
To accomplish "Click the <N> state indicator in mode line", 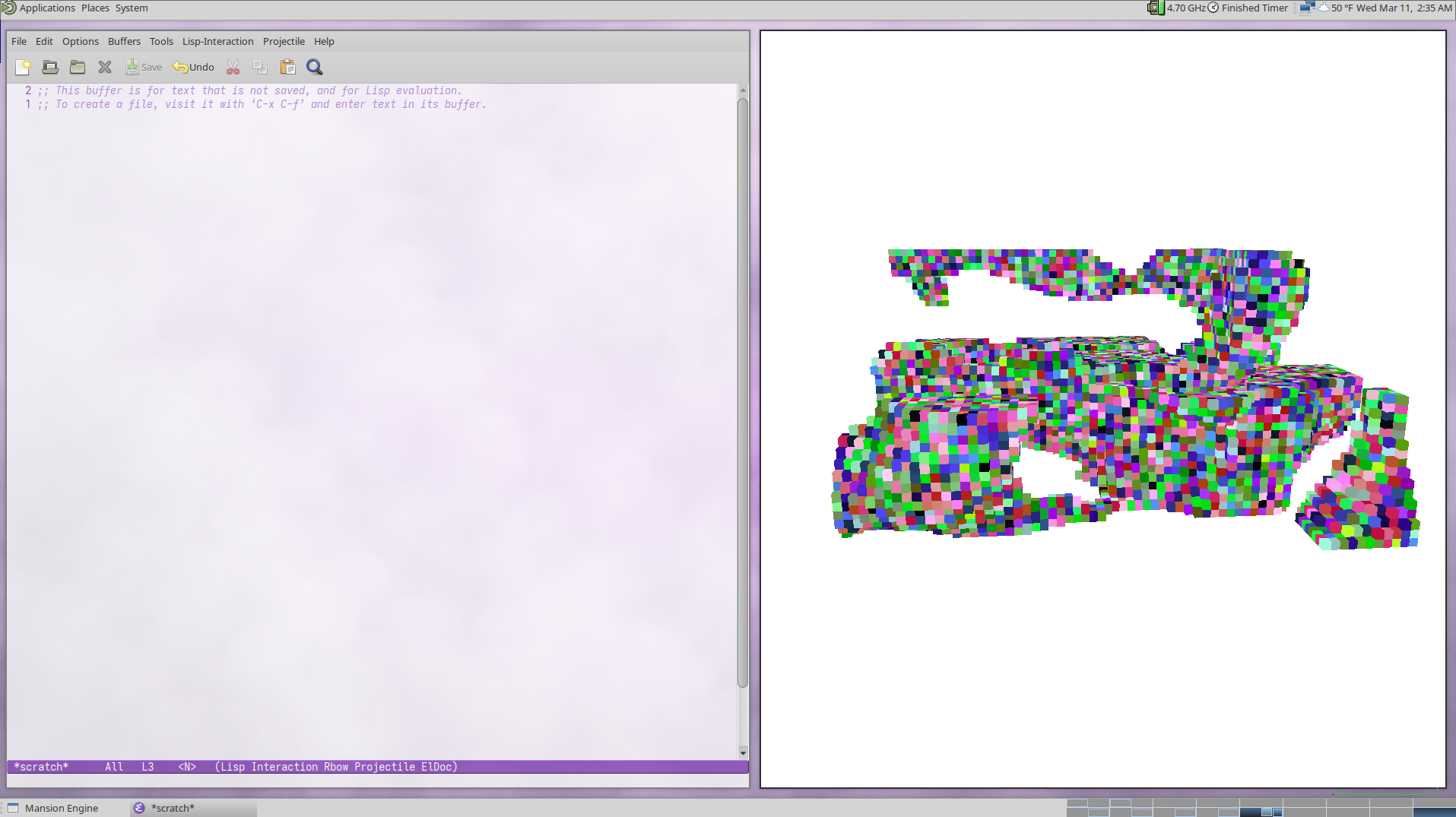I will (187, 767).
